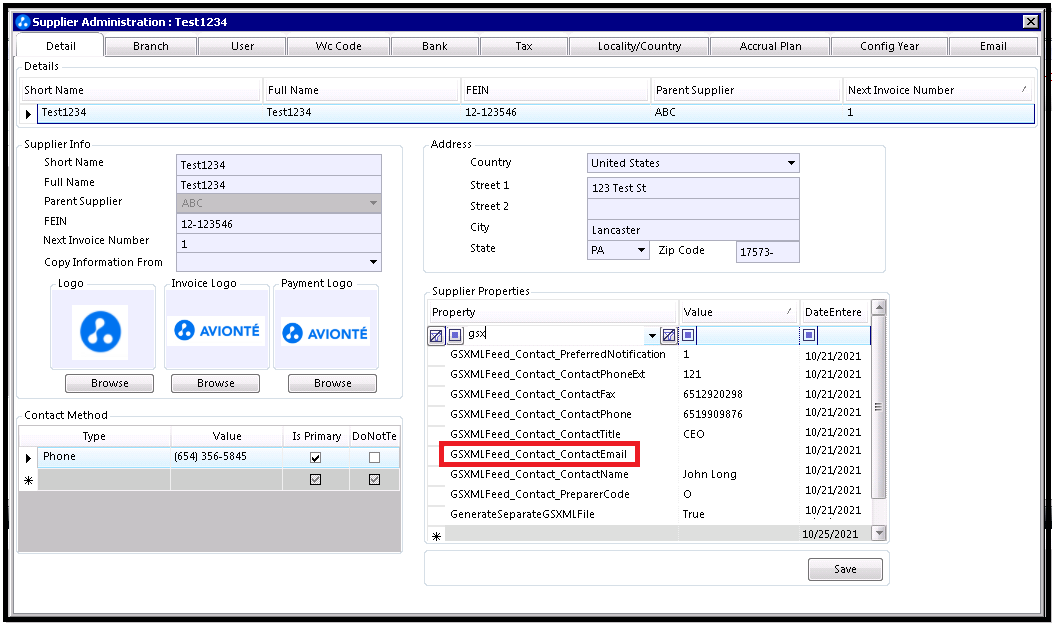Click new row asterisk in Contact Method grid
Image resolution: width=1052 pixels, height=624 pixels.
[x=28, y=480]
